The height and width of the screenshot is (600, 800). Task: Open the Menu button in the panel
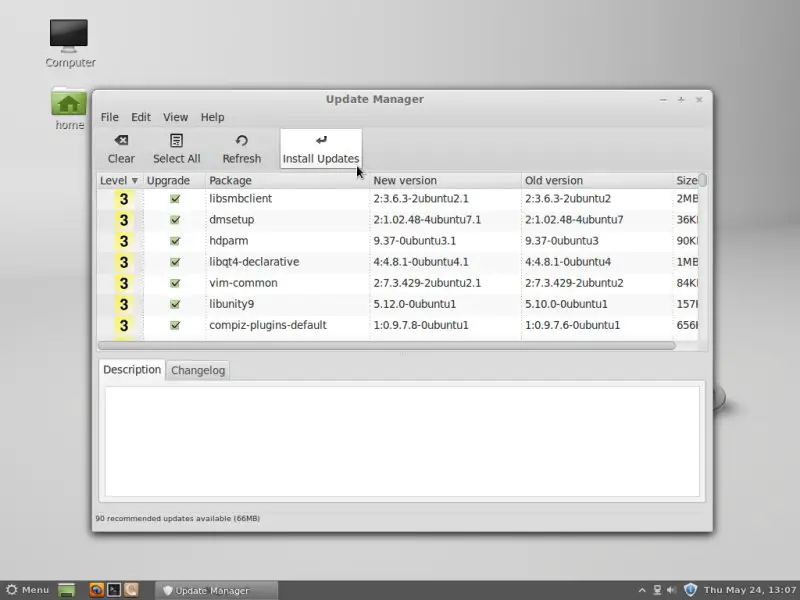27,590
